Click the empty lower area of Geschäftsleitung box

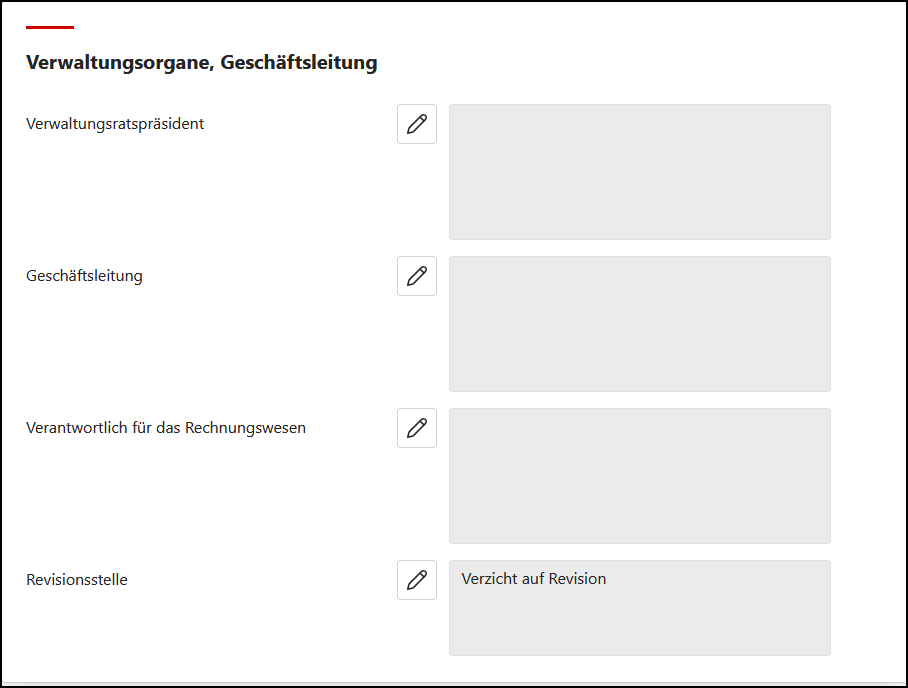tap(639, 367)
